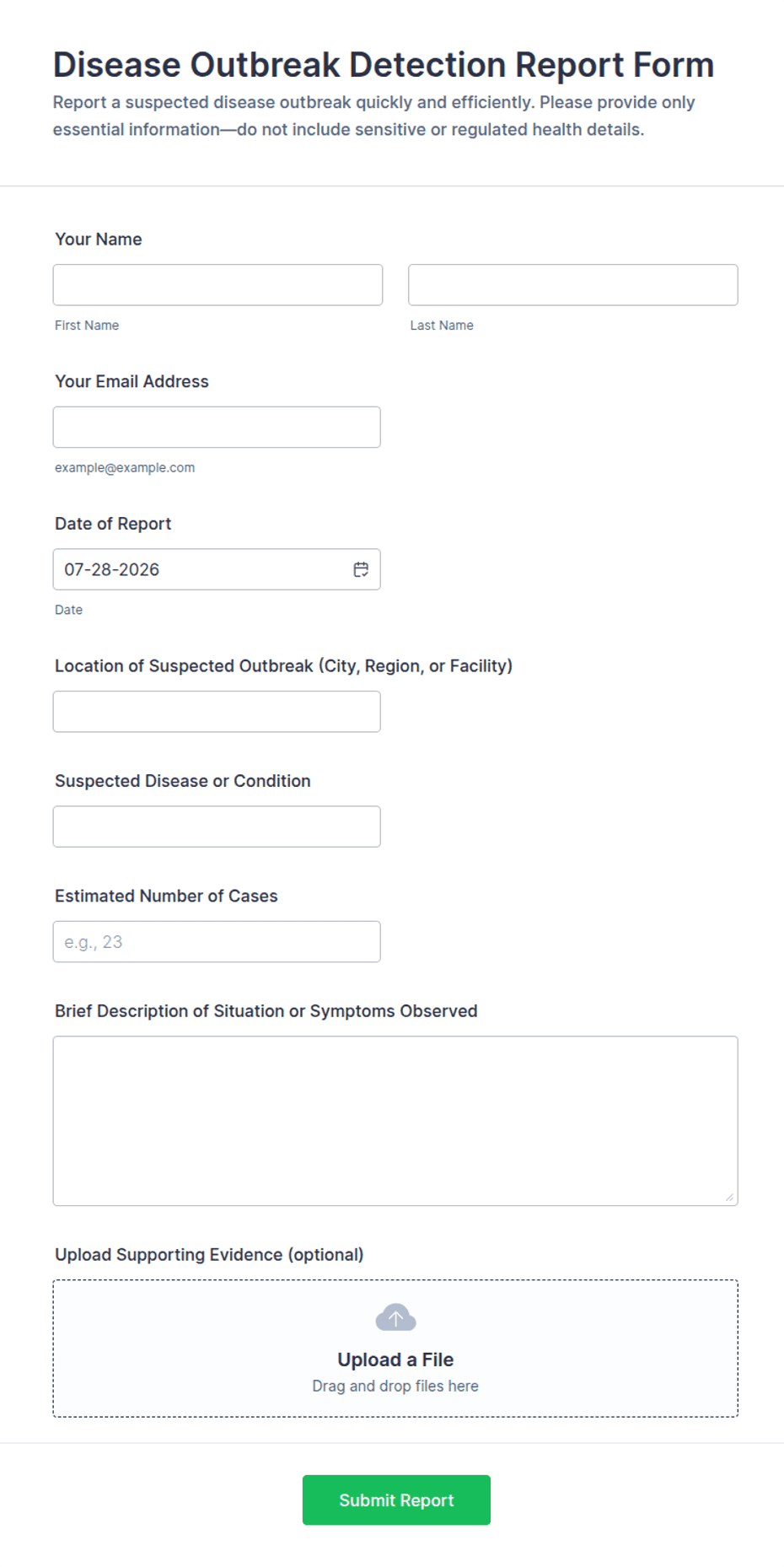This screenshot has width=784, height=1567.
Task: Click the outbreak location input field
Action: 217,712
